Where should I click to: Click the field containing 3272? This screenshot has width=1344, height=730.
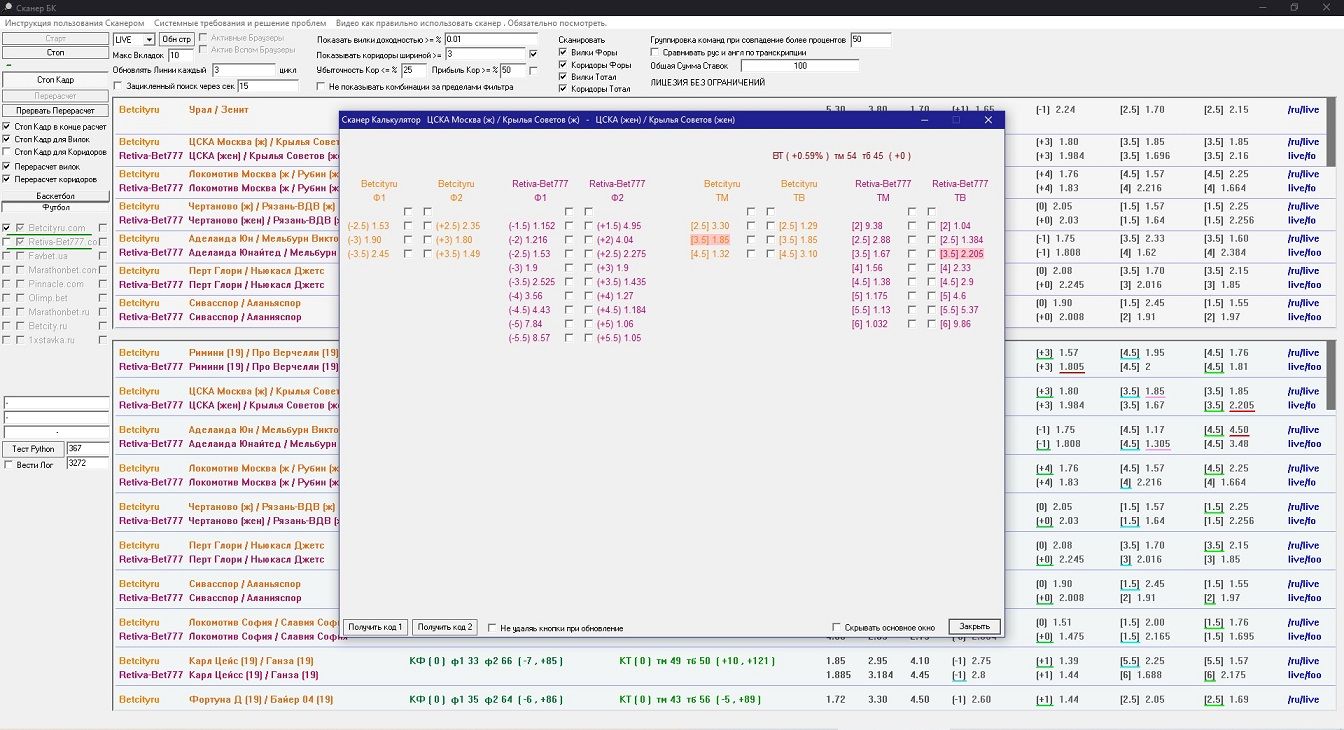tap(87, 464)
